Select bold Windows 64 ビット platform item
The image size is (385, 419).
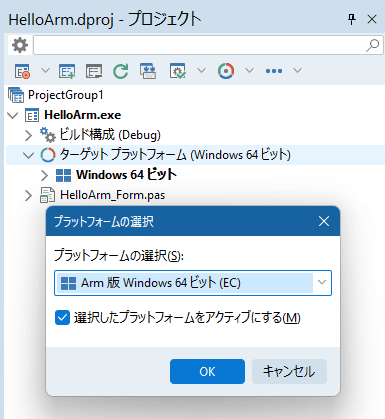click(x=126, y=175)
